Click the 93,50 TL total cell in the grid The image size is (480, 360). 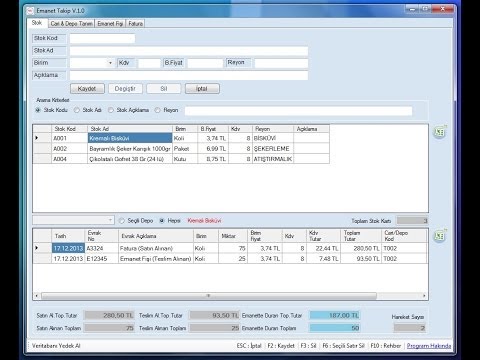[x=361, y=259]
